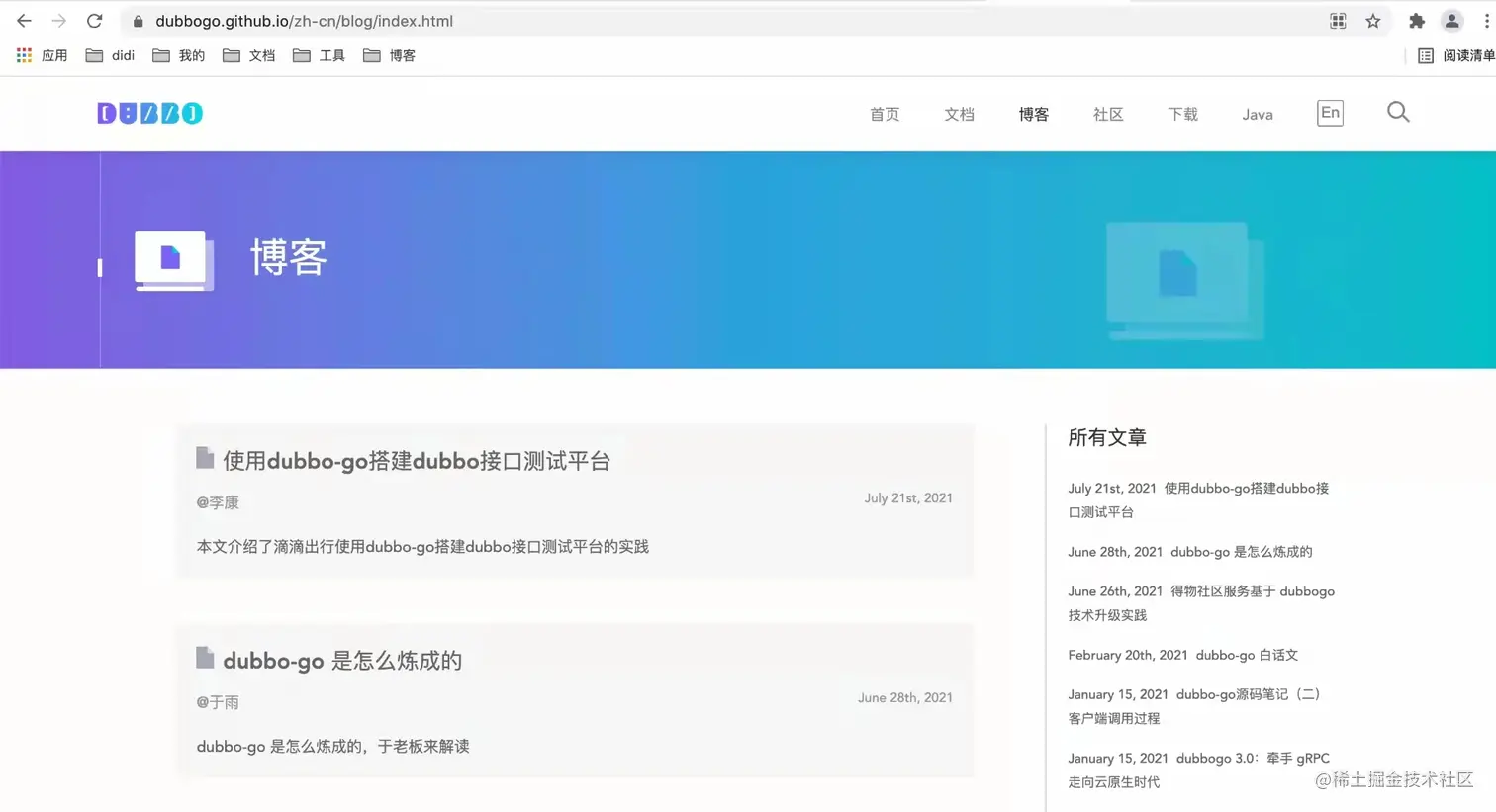Viewport: 1496px width, 812px height.
Task: Open the didi bookmark folder
Action: click(110, 56)
